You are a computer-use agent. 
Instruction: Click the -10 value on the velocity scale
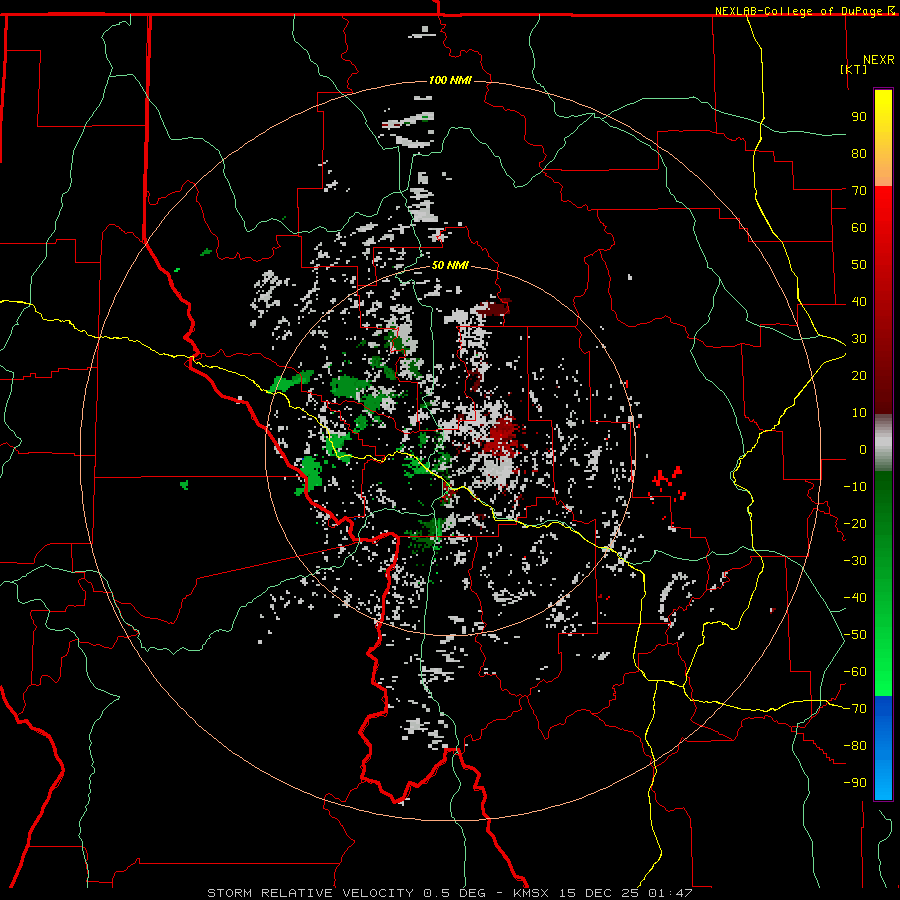855,487
